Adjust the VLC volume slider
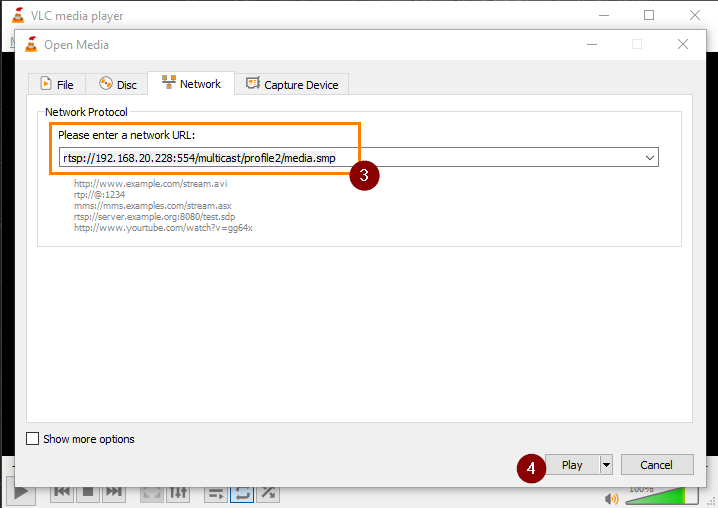The image size is (718, 508). point(662,496)
